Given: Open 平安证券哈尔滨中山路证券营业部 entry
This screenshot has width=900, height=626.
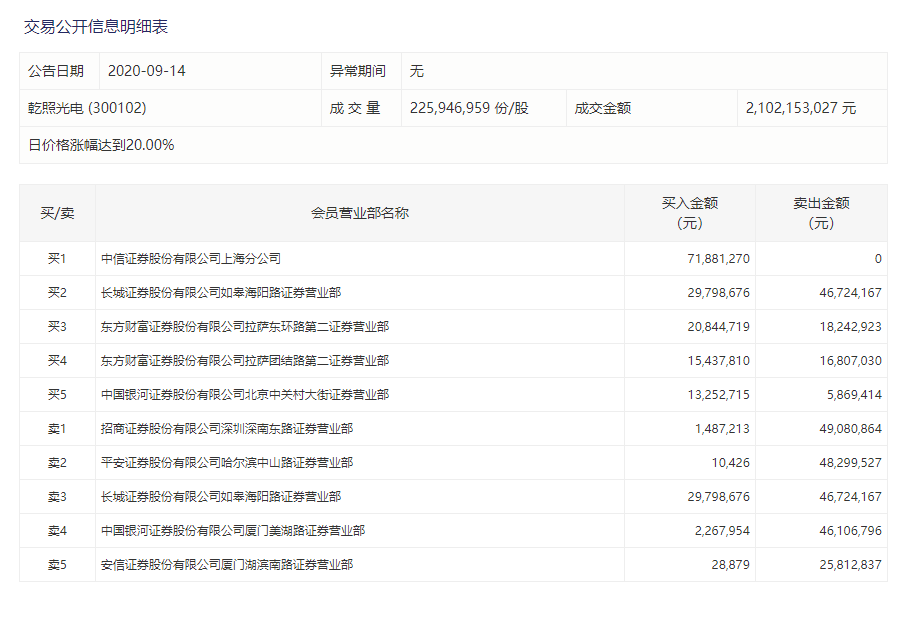Looking at the screenshot, I should [227, 463].
